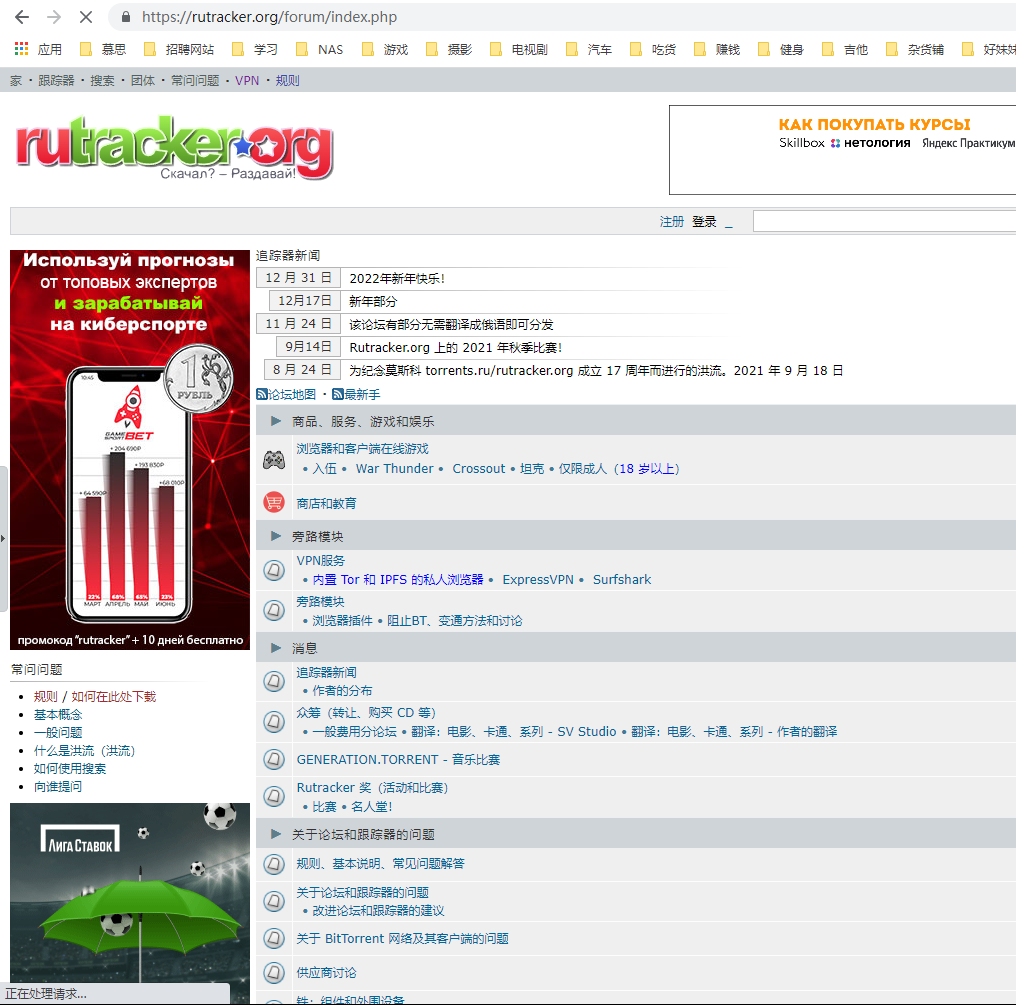Collapse the 商品、服务、游戏和娱乐 section
1016x1005 pixels.
(276, 421)
